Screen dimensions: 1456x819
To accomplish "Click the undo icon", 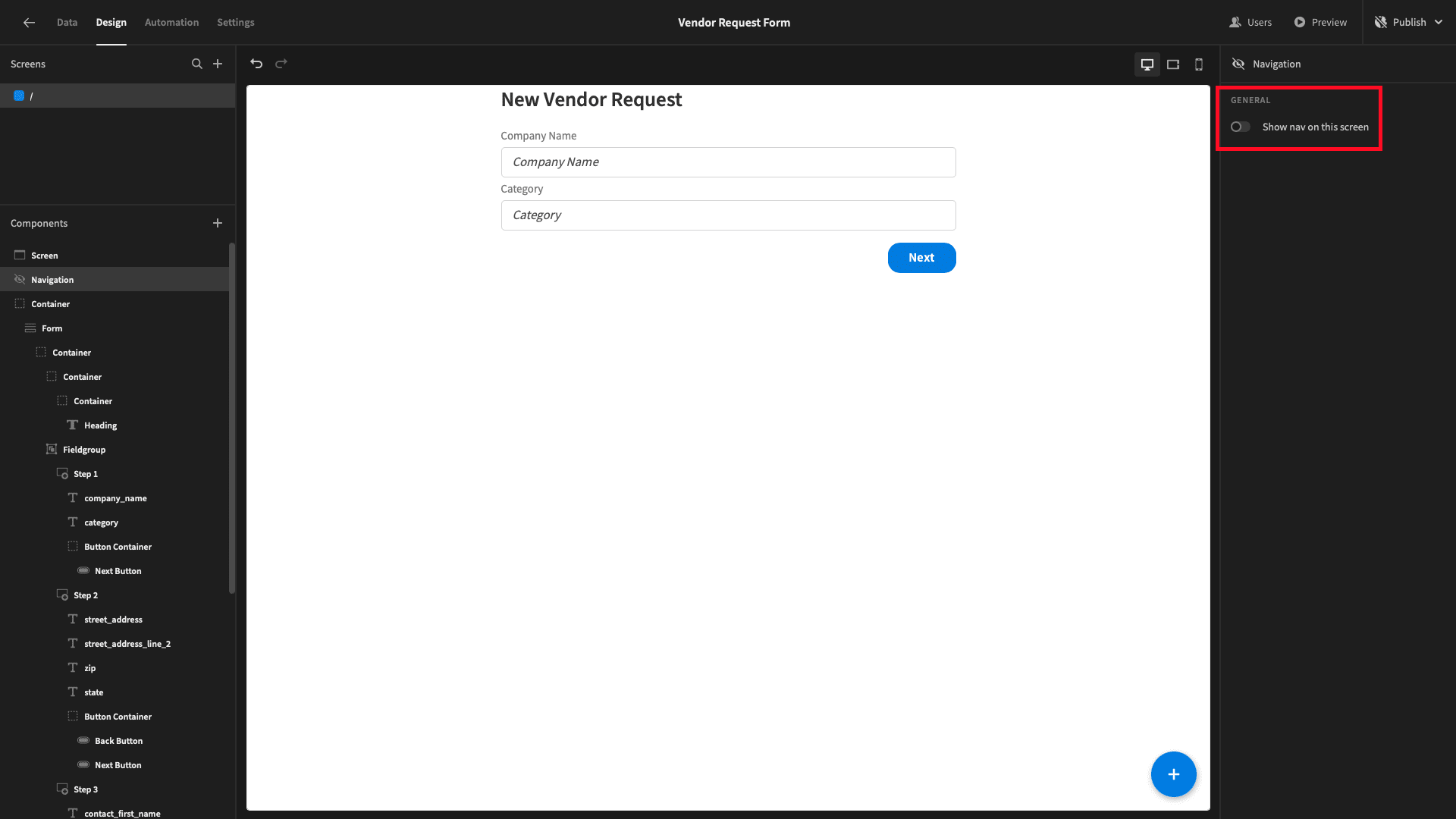I will (256, 64).
